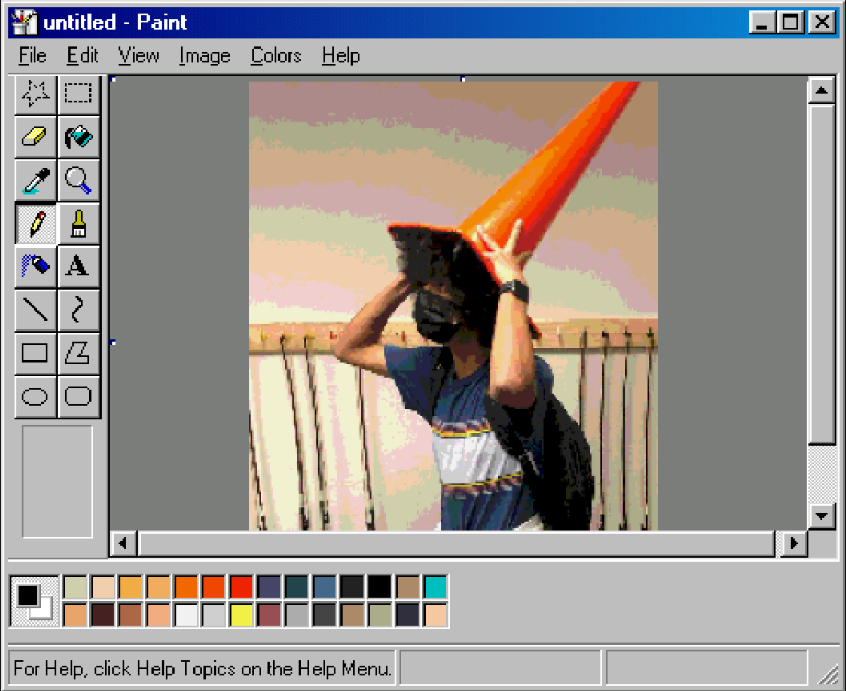Pick the Eraser tool
Screen dimensions: 846x691
tap(35, 137)
